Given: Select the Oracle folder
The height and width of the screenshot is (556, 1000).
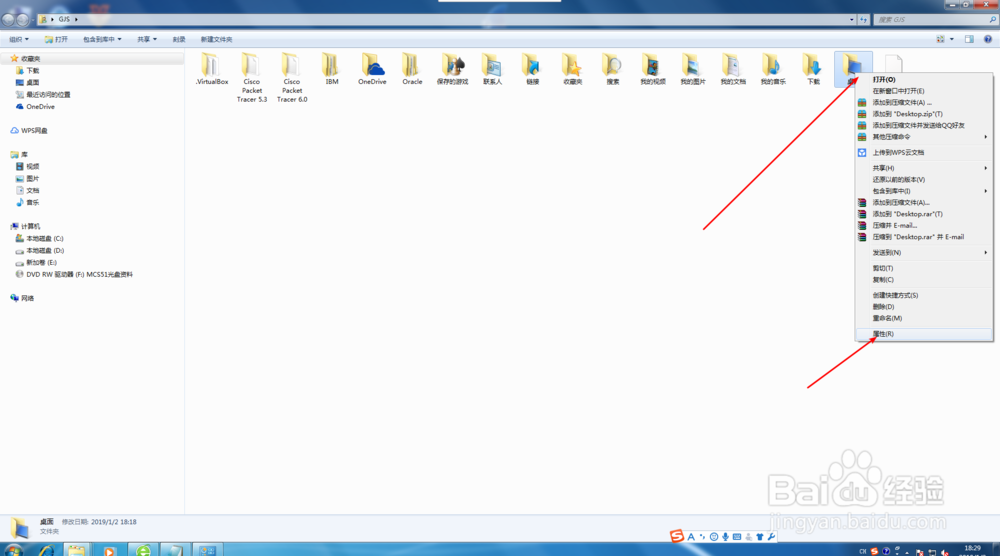Looking at the screenshot, I should (x=412, y=69).
